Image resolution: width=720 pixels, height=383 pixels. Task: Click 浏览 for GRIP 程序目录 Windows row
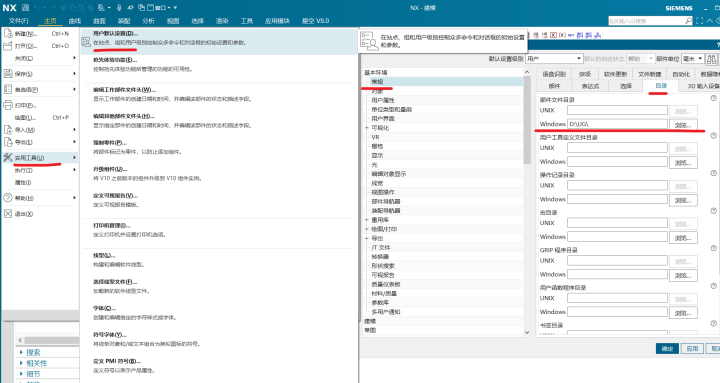683,276
